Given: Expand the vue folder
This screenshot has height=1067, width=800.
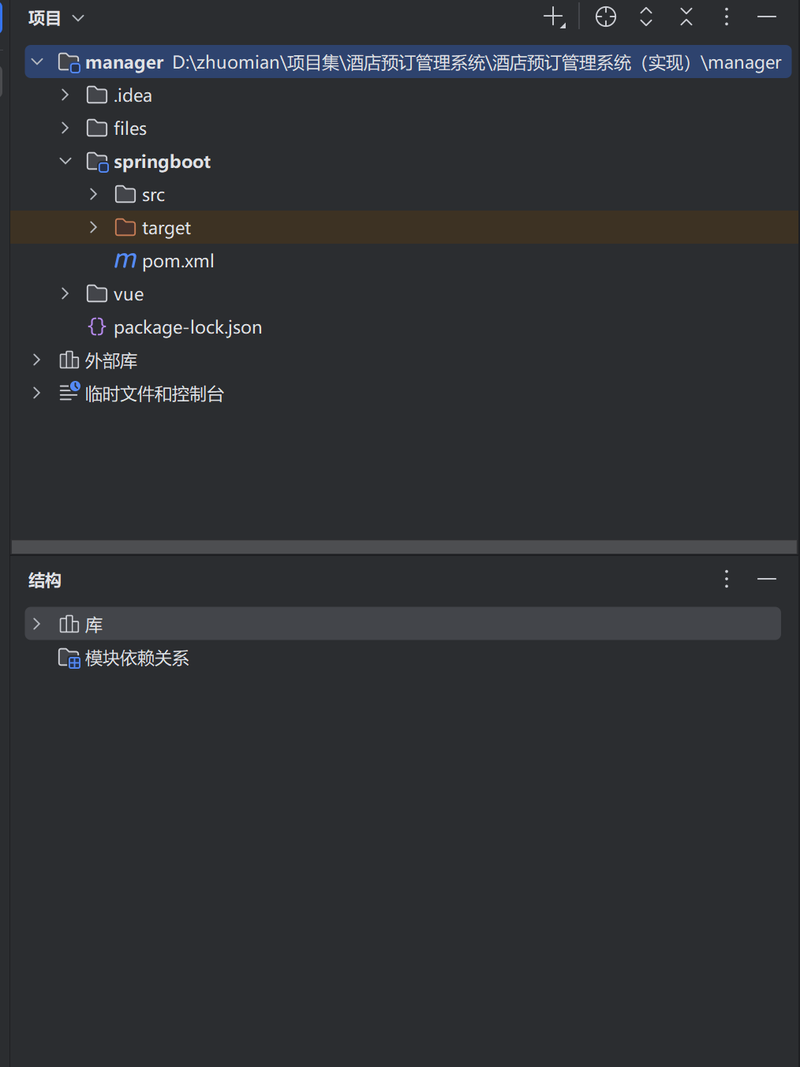Looking at the screenshot, I should tap(65, 293).
